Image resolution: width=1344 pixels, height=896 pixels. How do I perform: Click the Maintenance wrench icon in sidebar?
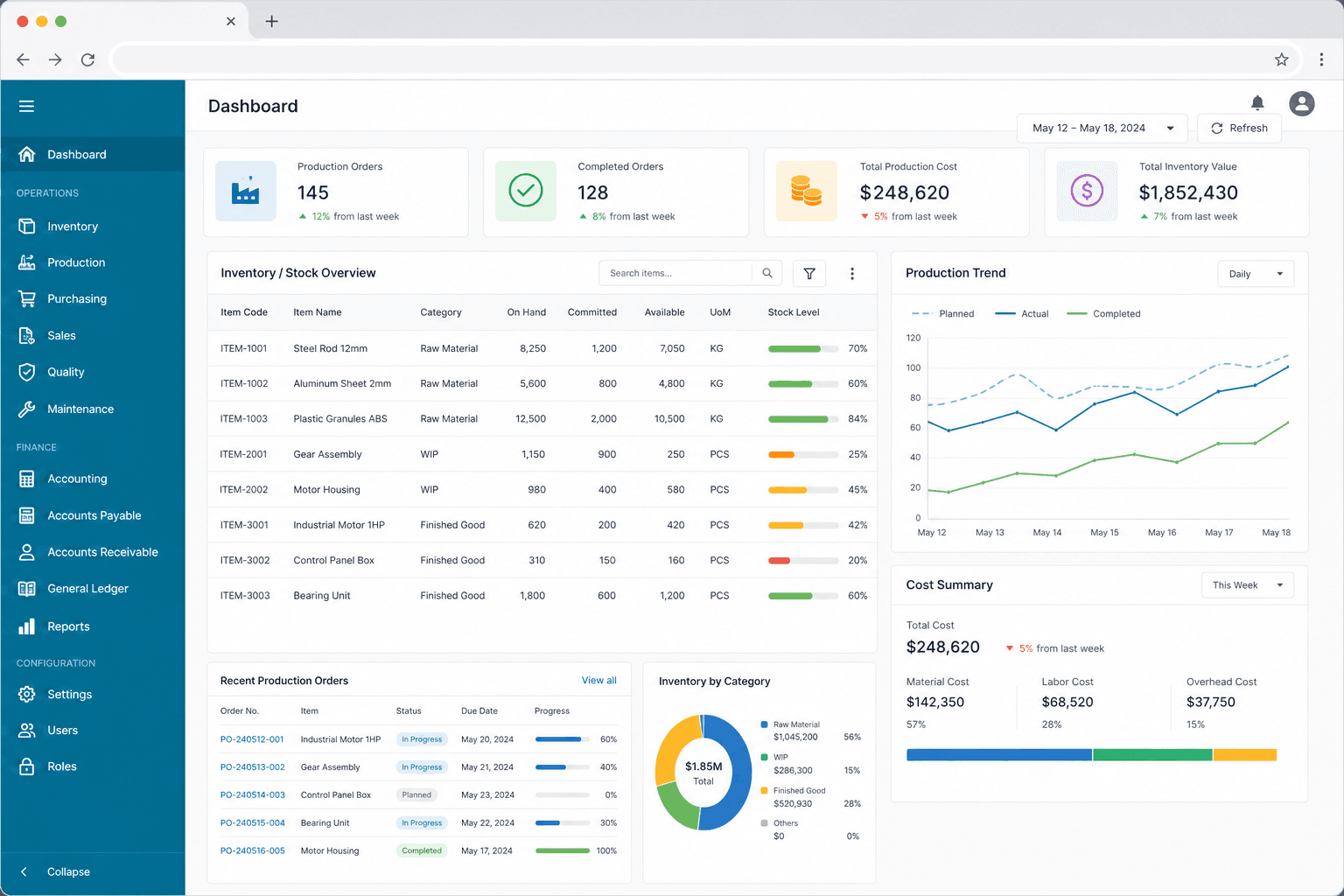[x=27, y=409]
